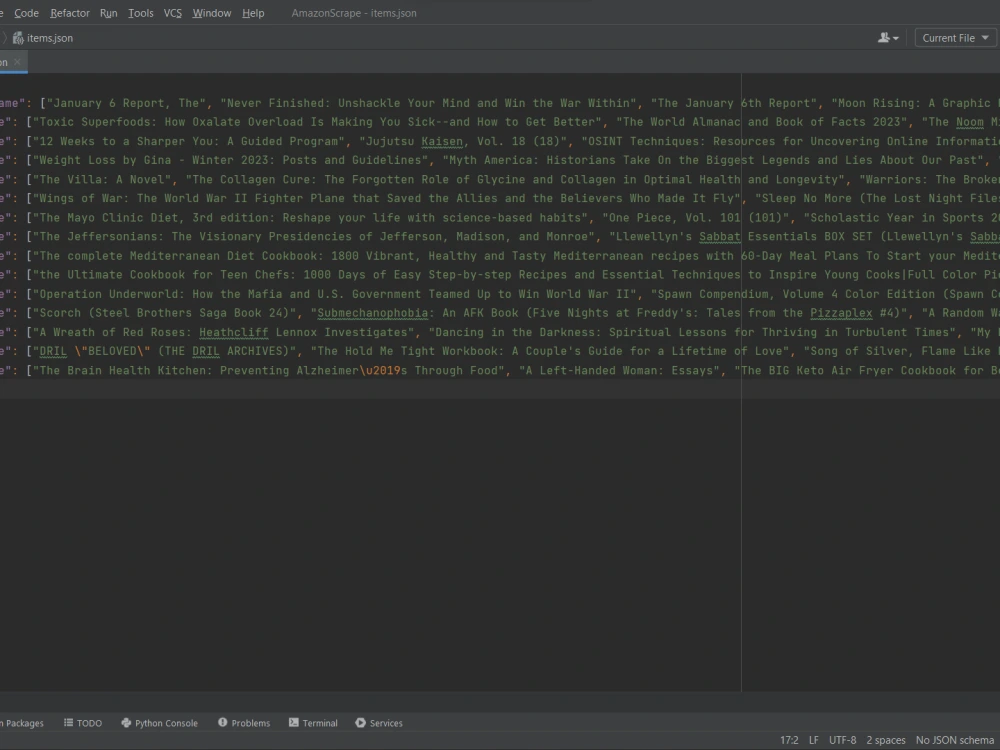Close the items.json editor tab

[17, 60]
